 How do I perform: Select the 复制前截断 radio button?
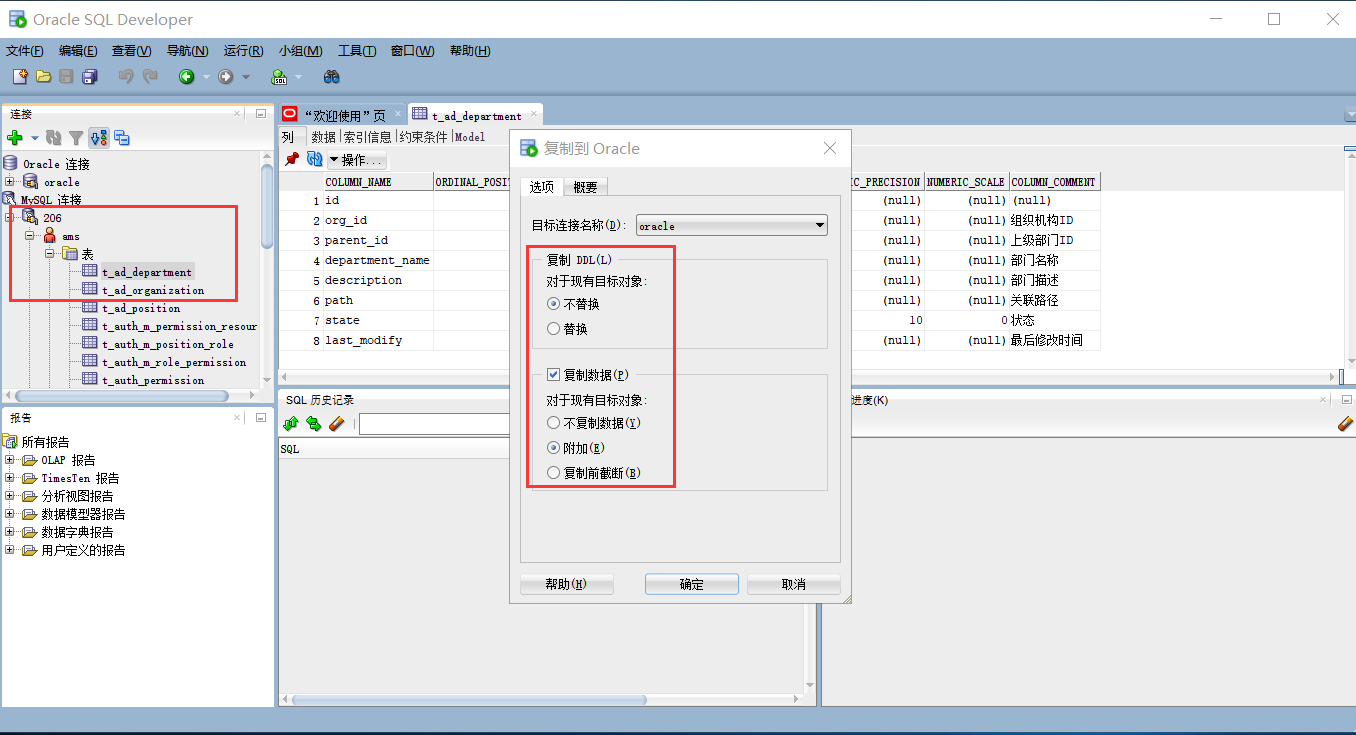(x=553, y=472)
